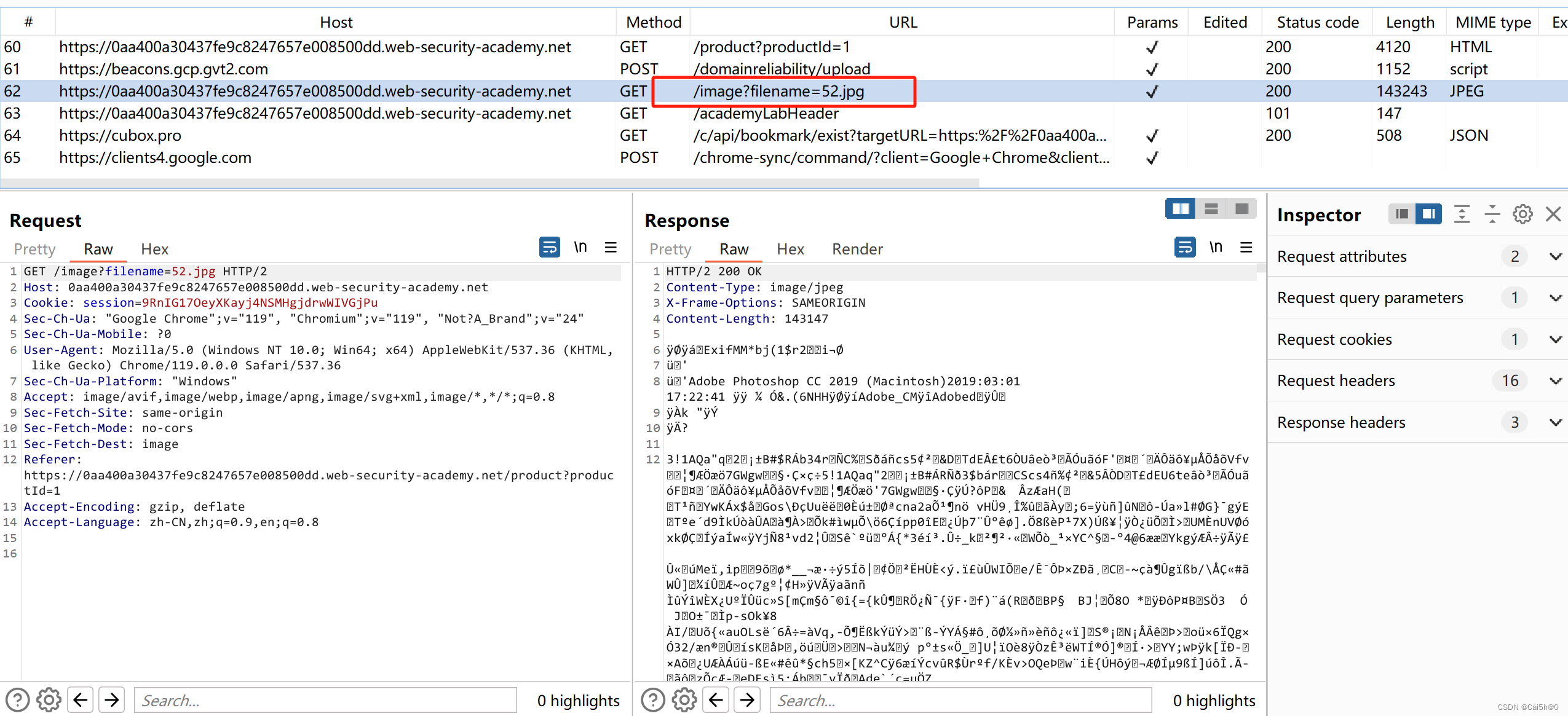
Task: Select the stacked vertical layout icon
Action: tap(1211, 209)
